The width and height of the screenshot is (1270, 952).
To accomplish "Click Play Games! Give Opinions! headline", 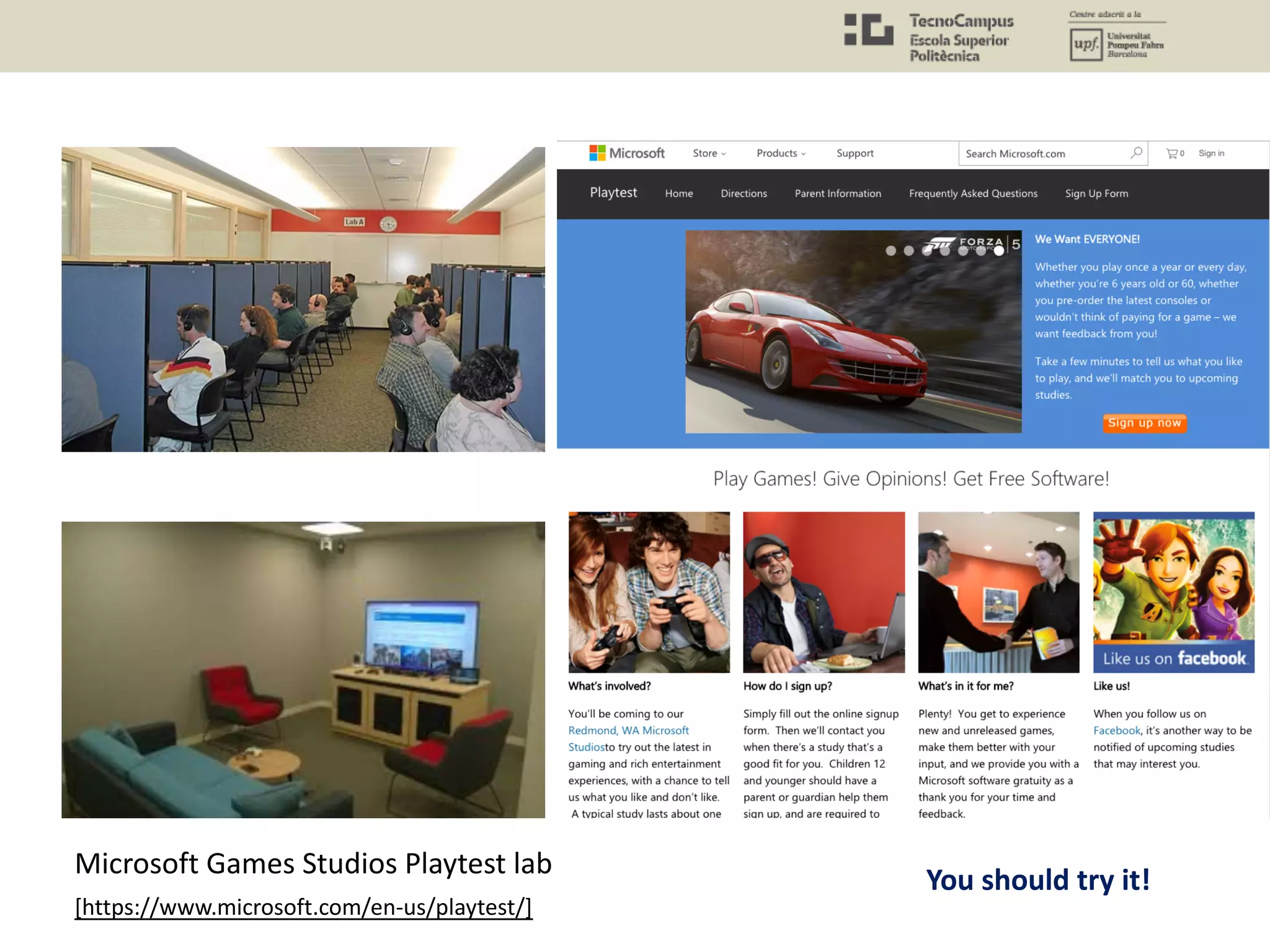I will [911, 478].
